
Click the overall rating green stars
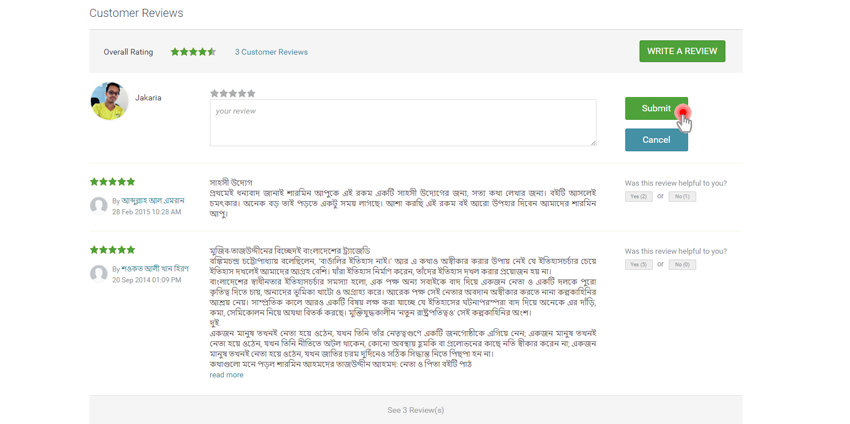tap(193, 52)
